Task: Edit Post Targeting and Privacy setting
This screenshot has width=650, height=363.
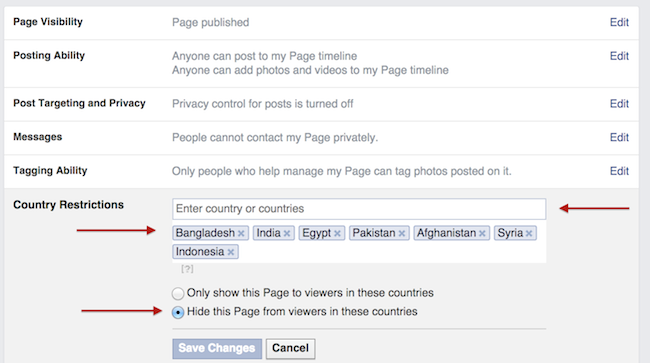Action: (x=619, y=104)
